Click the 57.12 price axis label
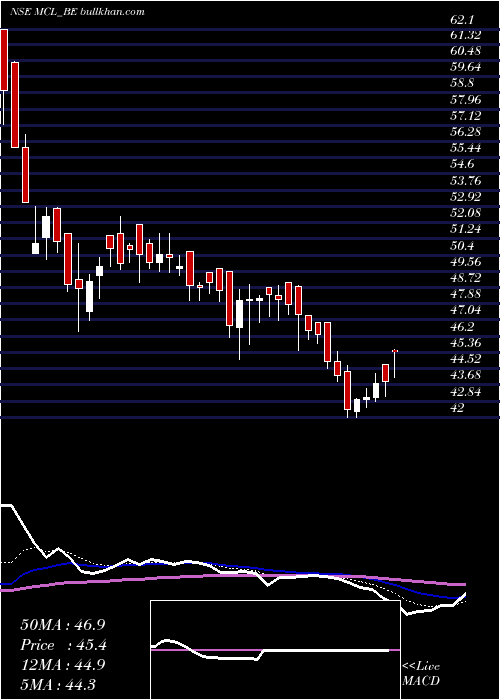The height and width of the screenshot is (700, 500). pyautogui.click(x=465, y=116)
